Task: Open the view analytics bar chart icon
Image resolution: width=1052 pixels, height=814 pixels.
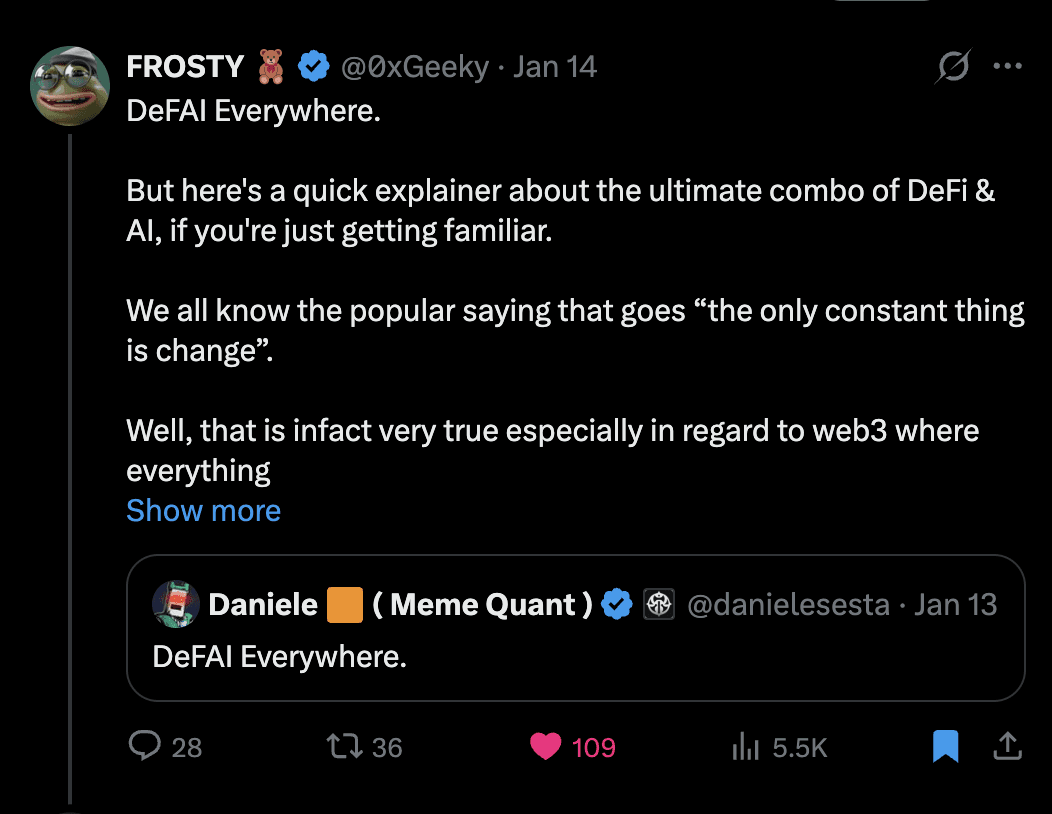Action: click(747, 746)
